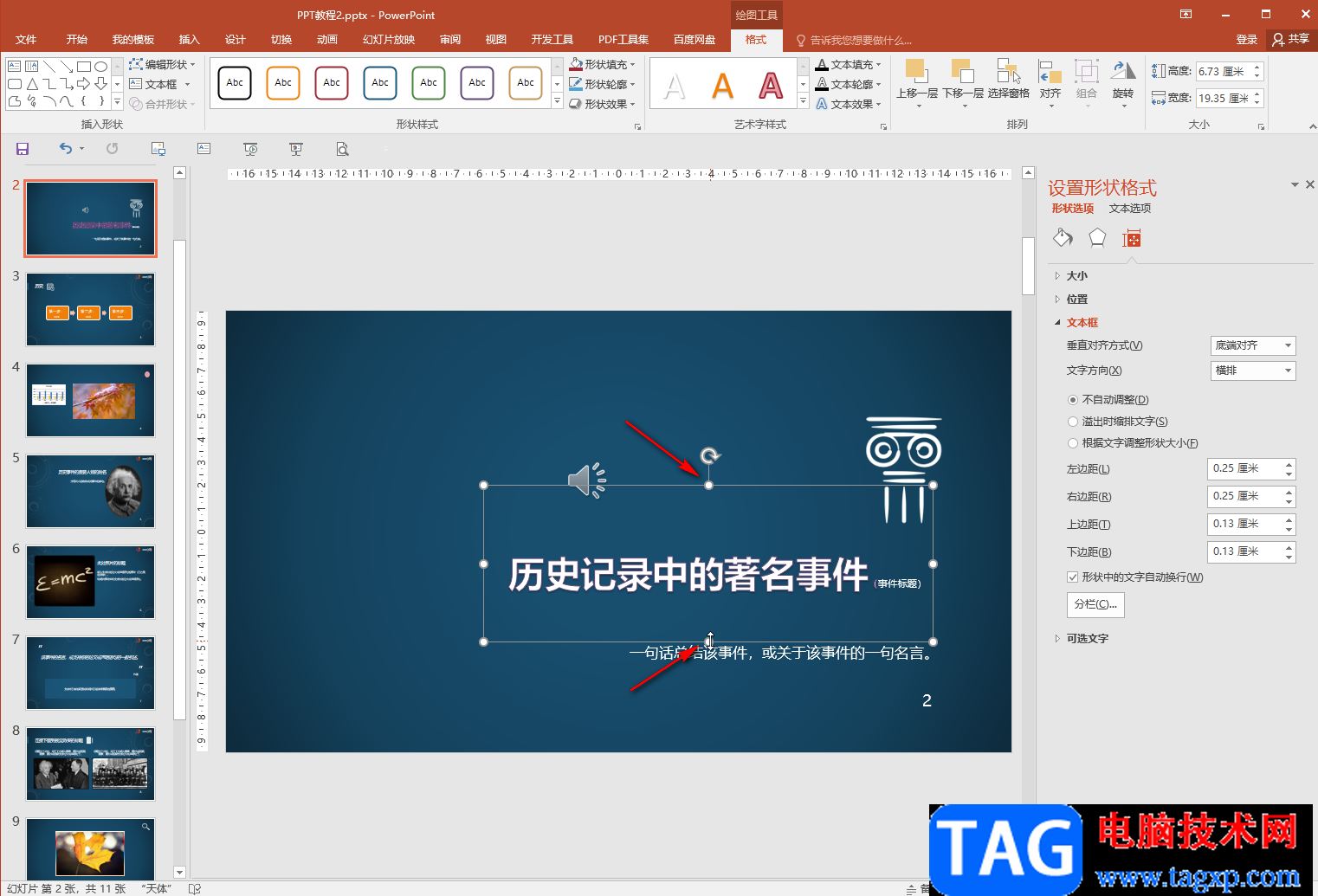
Task: Click the print preview magnifier icon
Action: pos(343,149)
